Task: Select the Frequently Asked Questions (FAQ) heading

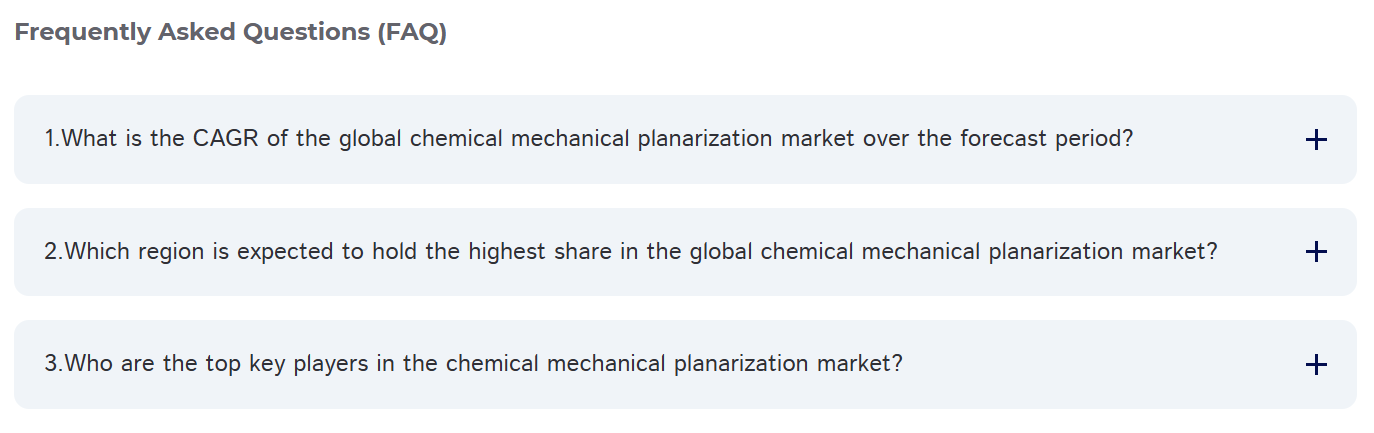Action: 231,32
